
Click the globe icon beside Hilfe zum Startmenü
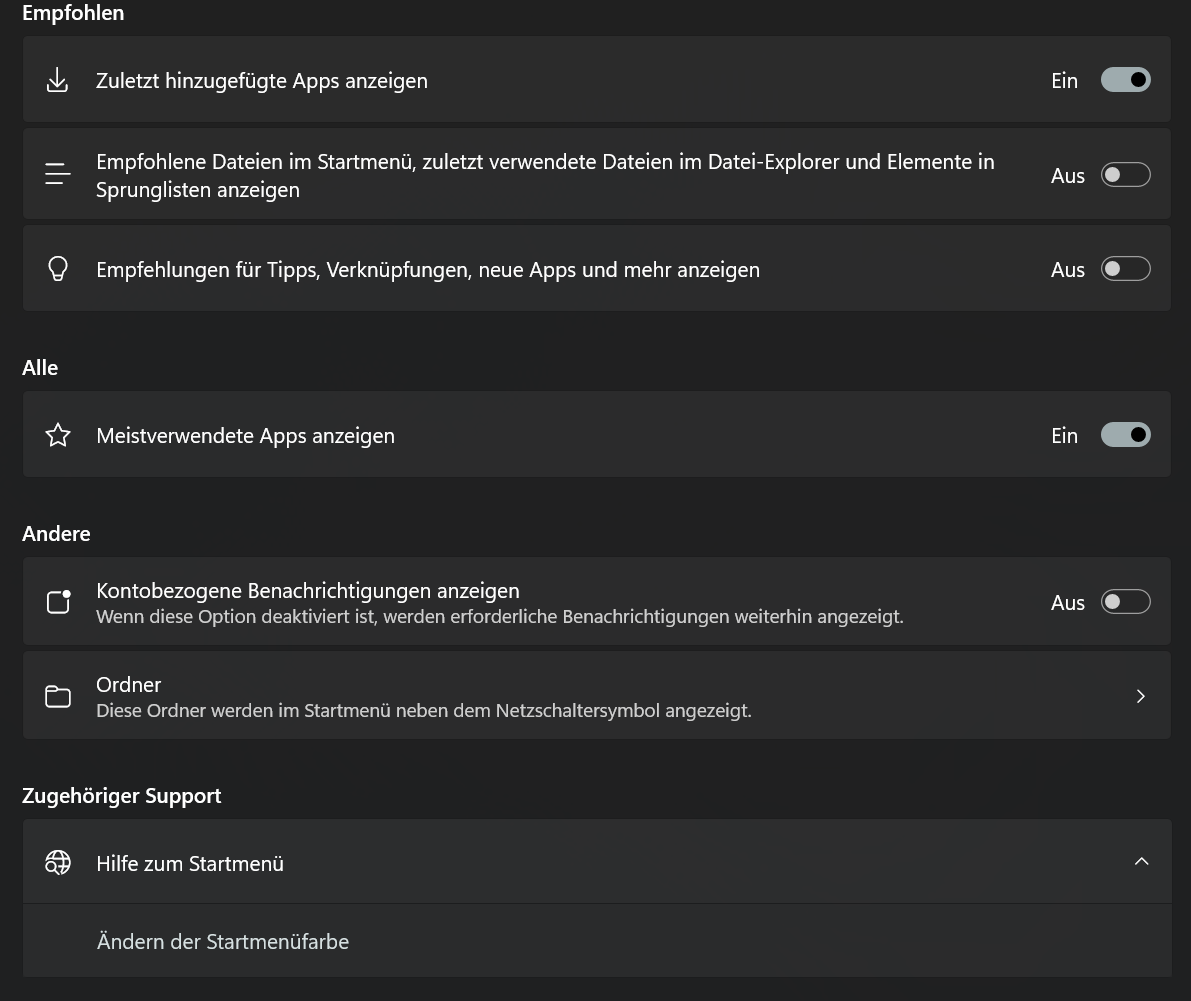(x=58, y=863)
